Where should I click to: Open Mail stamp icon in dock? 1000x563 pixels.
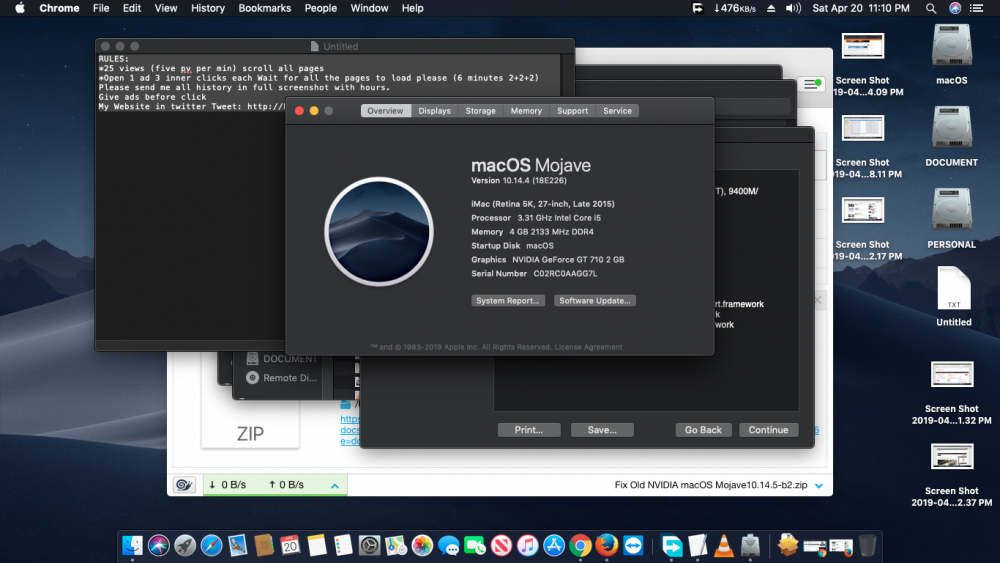[x=237, y=546]
